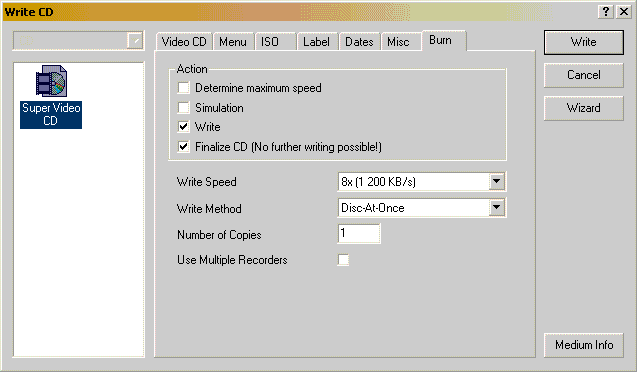
Task: Click the Finalize CD label text
Action: click(288, 147)
